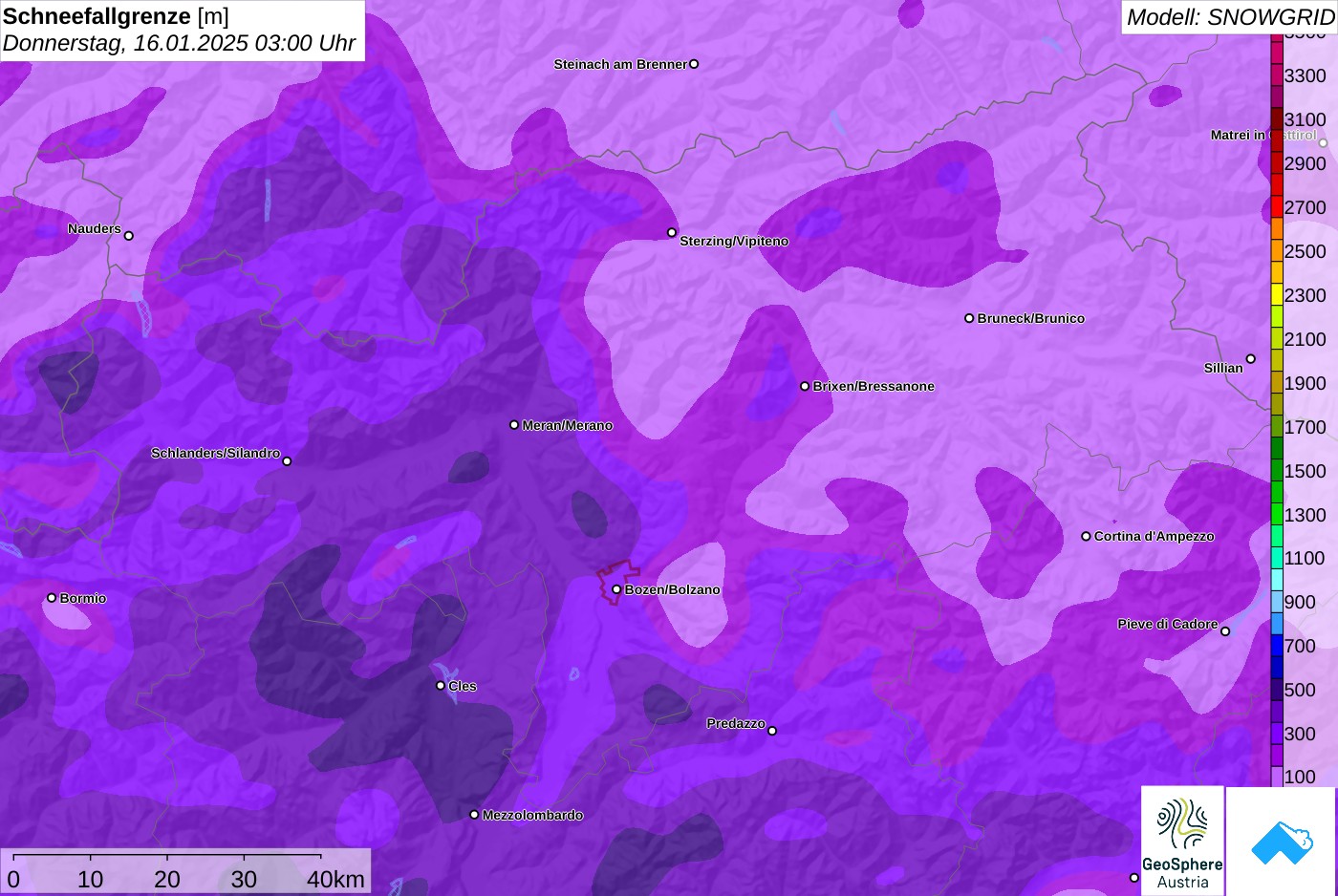
Task: Click the Brixen/Bressanone marker dot
Action: (x=805, y=386)
